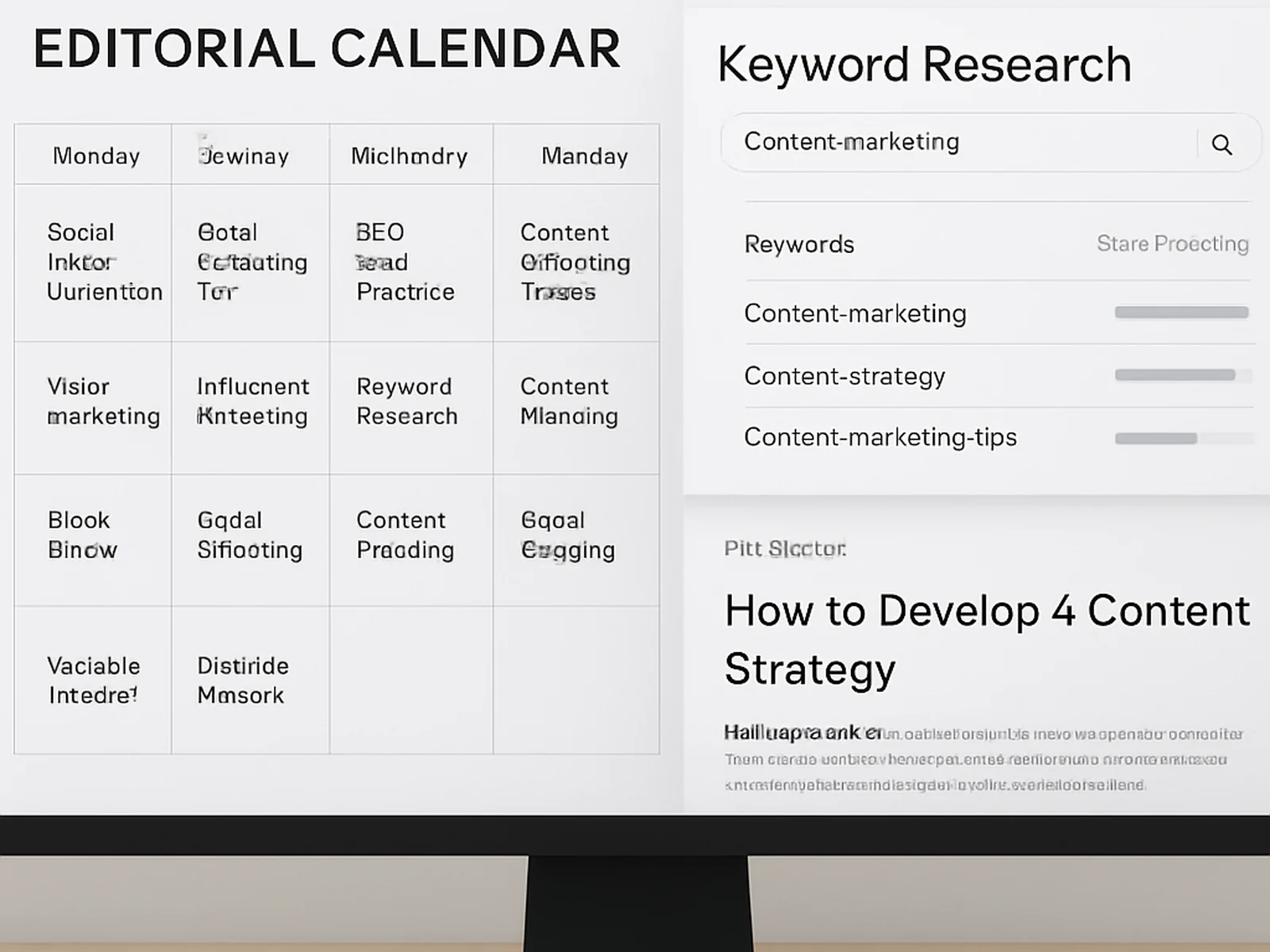Click the Reywords column header
This screenshot has width=1270, height=952.
(799, 244)
